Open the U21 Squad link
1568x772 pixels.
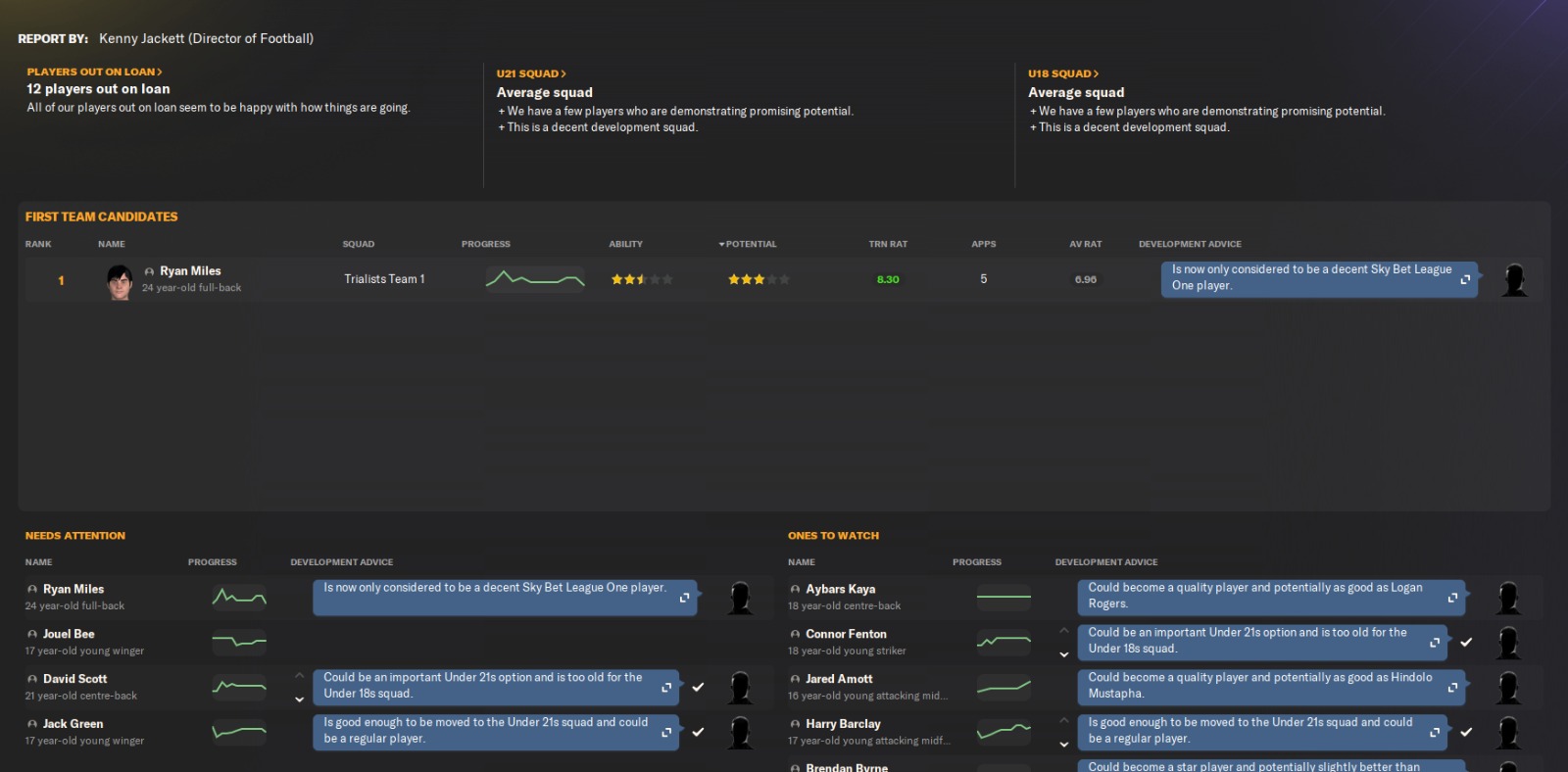530,73
